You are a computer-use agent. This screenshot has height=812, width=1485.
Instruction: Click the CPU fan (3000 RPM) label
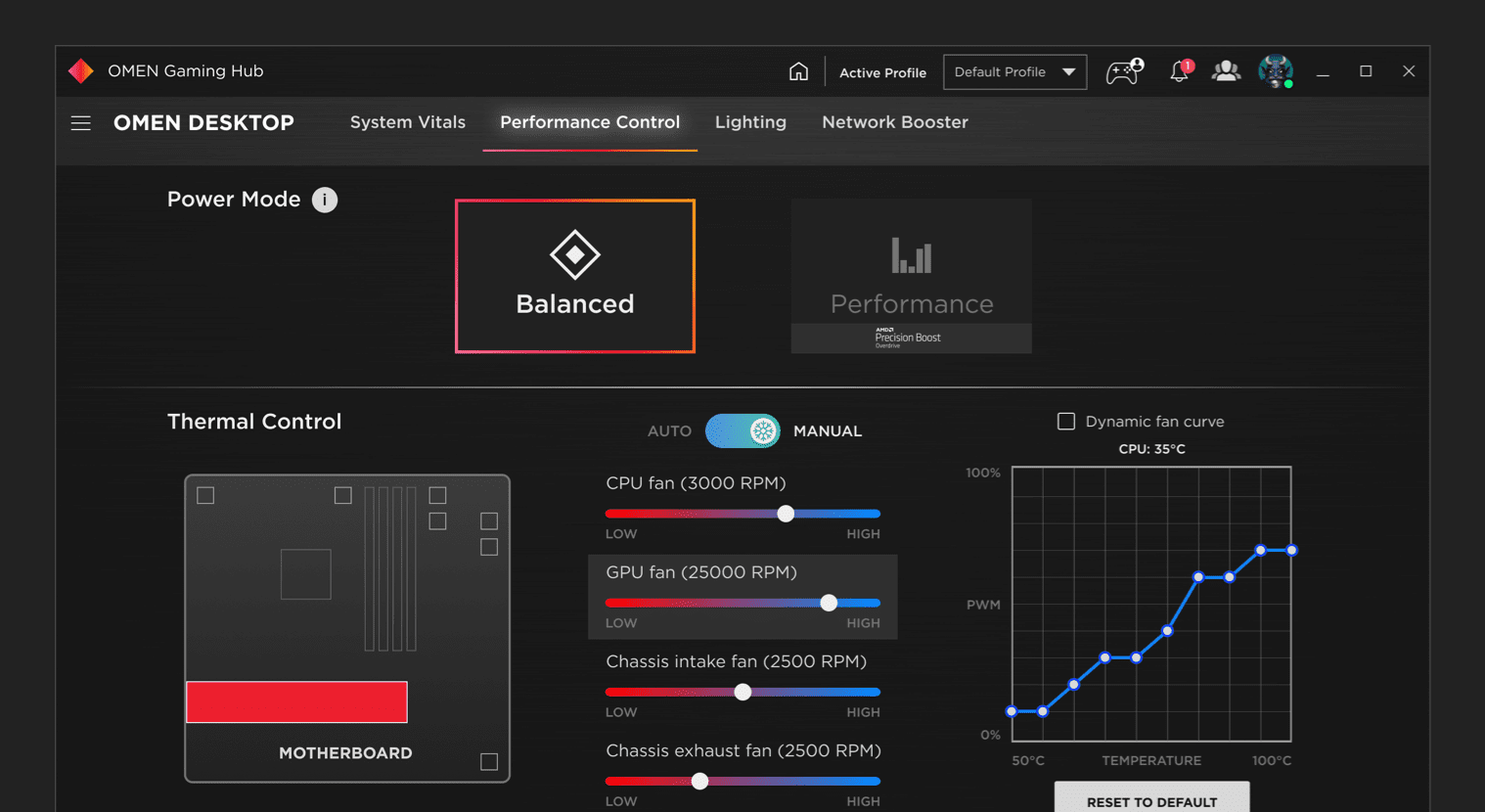tap(696, 483)
